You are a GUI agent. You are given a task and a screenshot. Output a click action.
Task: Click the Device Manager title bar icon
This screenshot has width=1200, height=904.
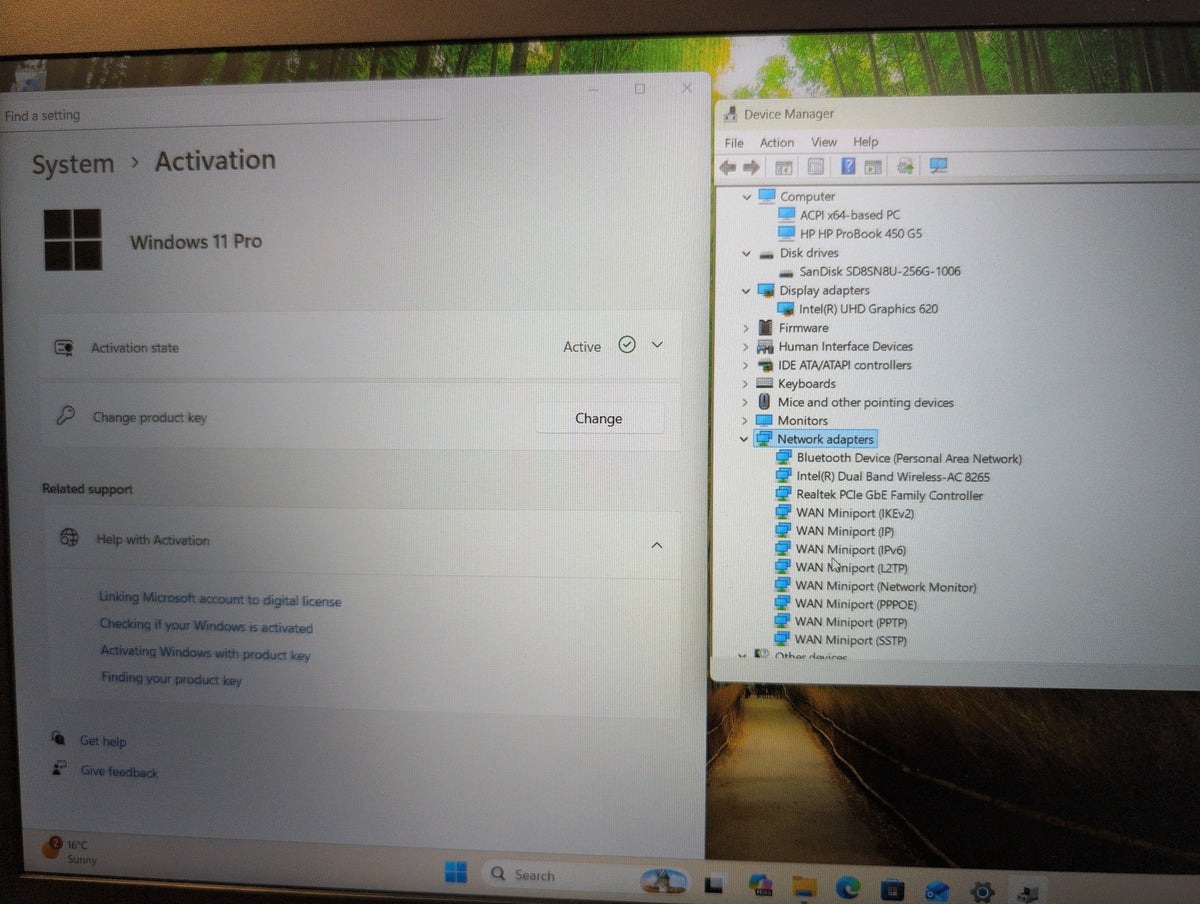point(730,113)
